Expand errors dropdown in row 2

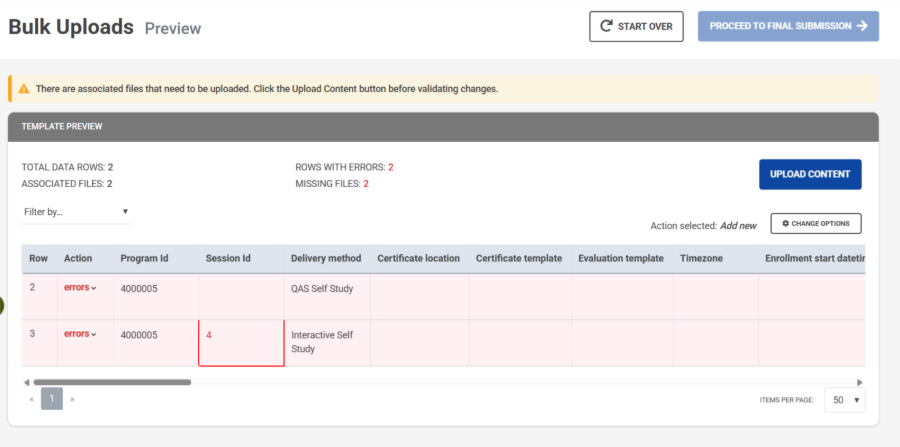80,287
